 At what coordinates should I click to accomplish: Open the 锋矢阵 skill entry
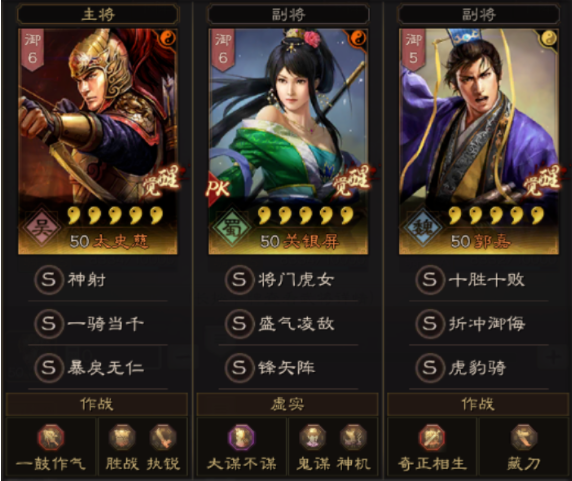pos(288,368)
